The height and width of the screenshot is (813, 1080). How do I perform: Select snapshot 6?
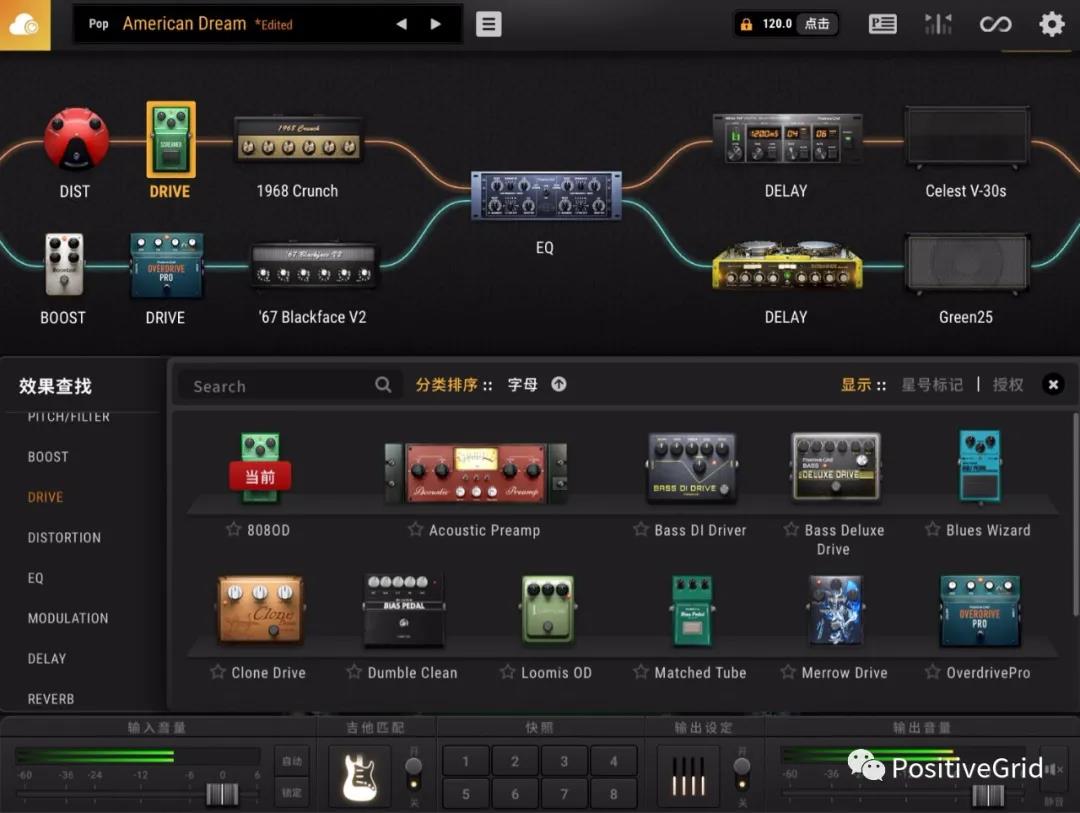(x=515, y=794)
